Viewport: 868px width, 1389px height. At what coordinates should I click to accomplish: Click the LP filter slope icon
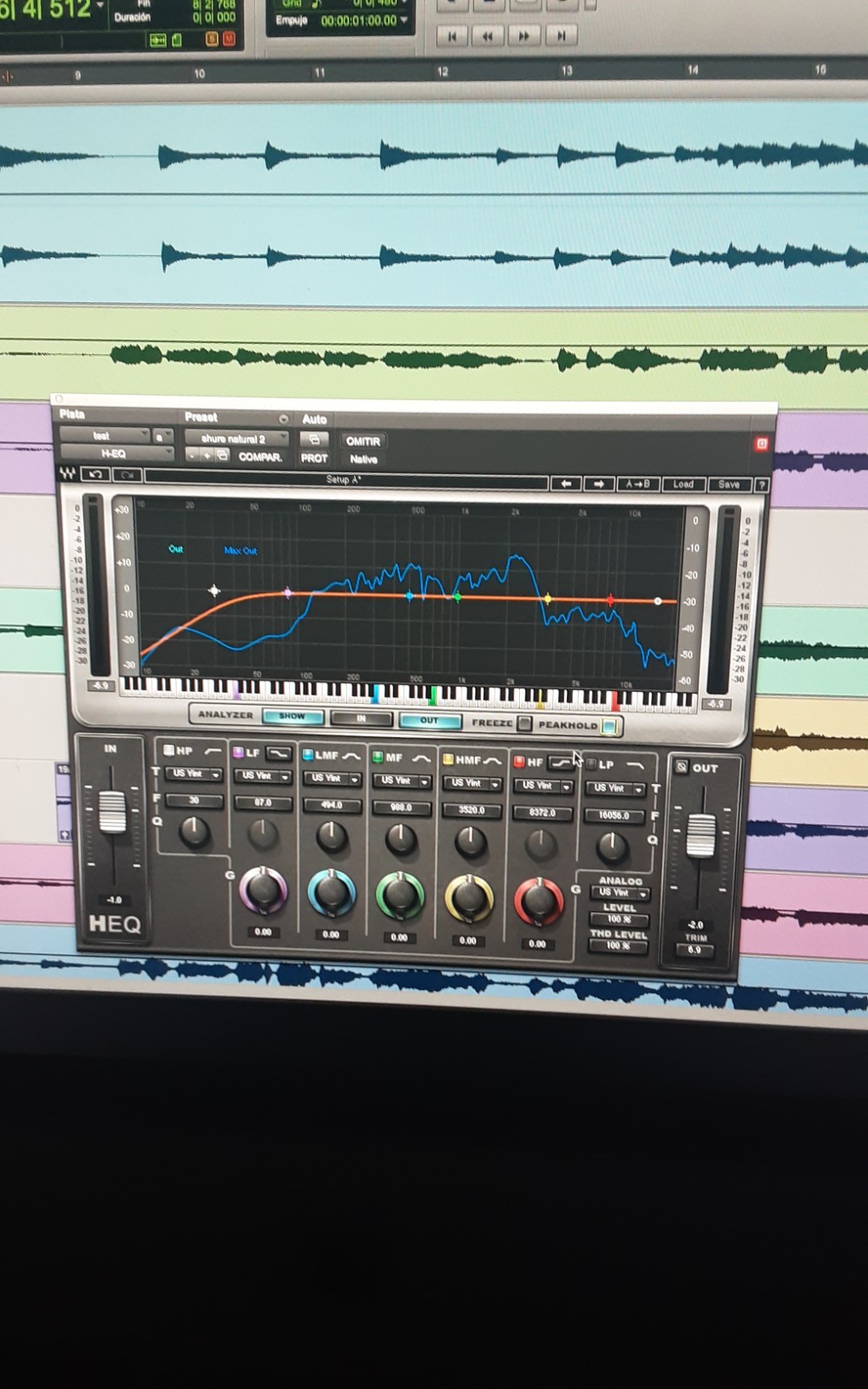coord(635,766)
